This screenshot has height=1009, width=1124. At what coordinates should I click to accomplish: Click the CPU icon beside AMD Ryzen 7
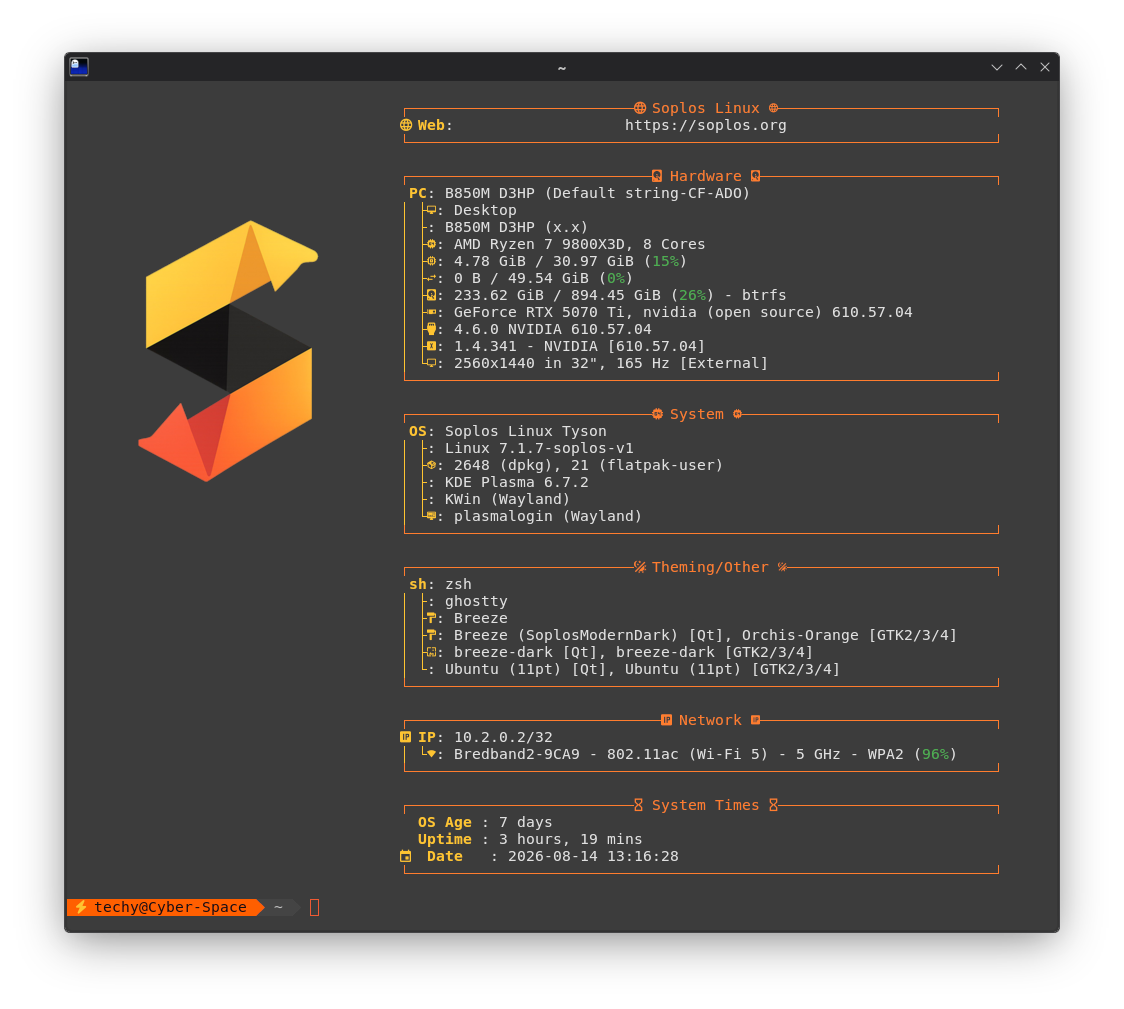pos(432,244)
